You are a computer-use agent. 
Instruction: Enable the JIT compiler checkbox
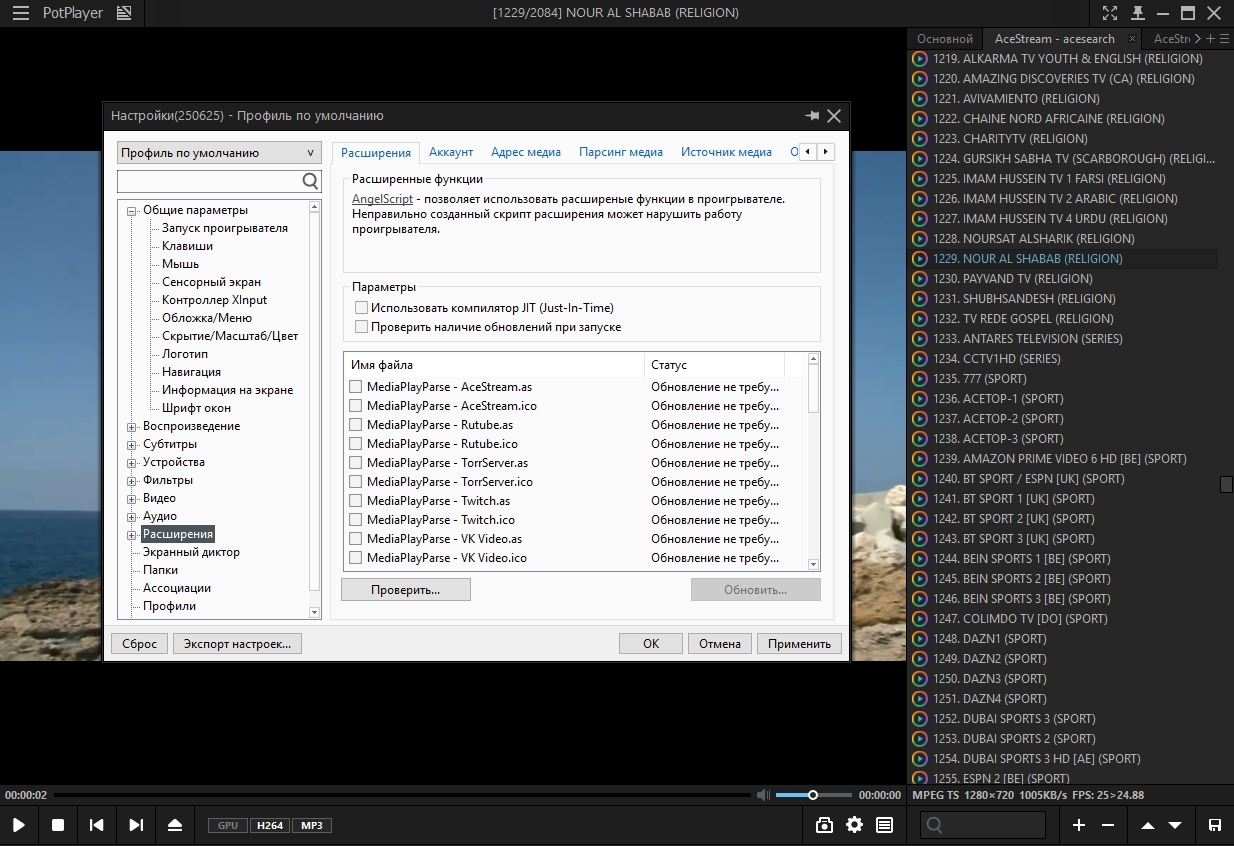click(362, 308)
